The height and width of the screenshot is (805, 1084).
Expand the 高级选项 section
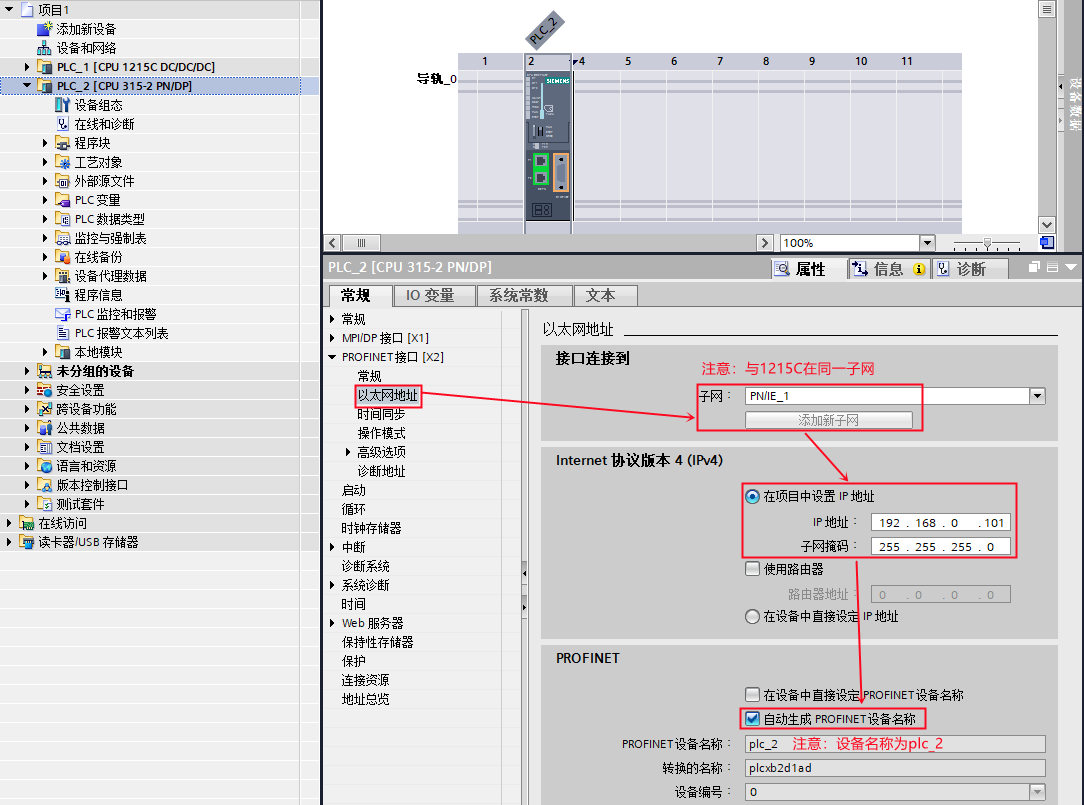click(348, 452)
